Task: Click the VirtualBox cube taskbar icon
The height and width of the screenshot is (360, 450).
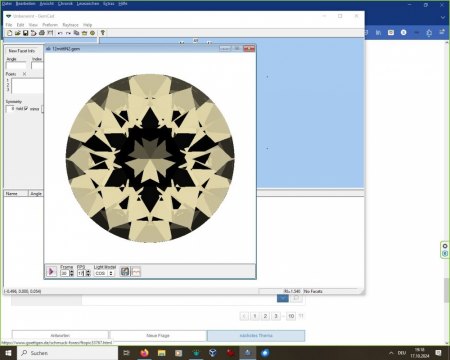Action: (213, 353)
